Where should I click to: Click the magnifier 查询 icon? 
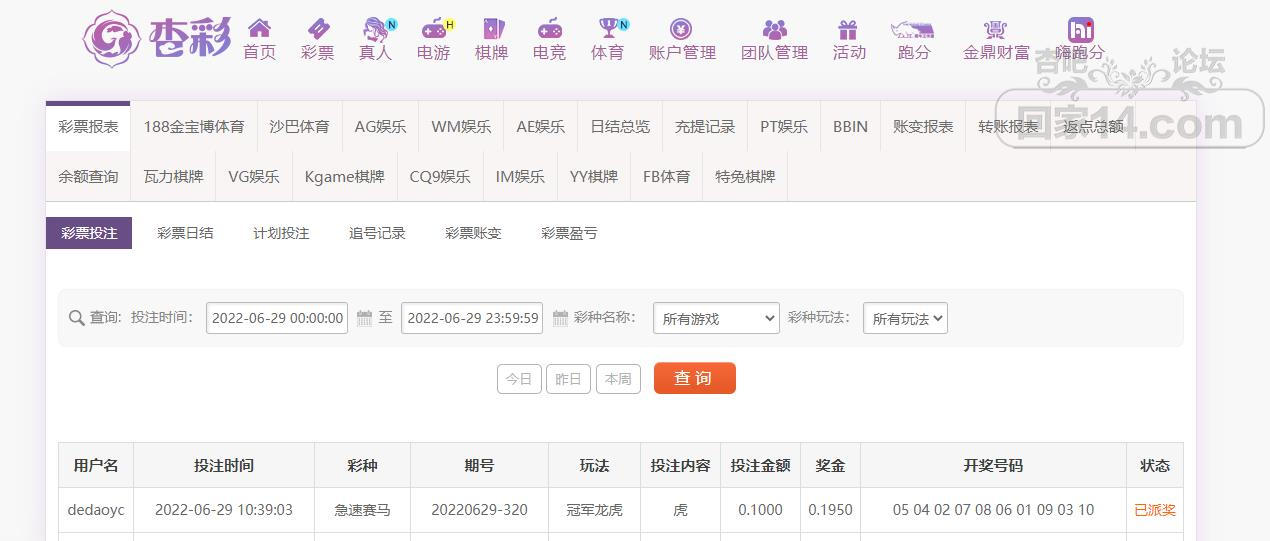tap(76, 318)
